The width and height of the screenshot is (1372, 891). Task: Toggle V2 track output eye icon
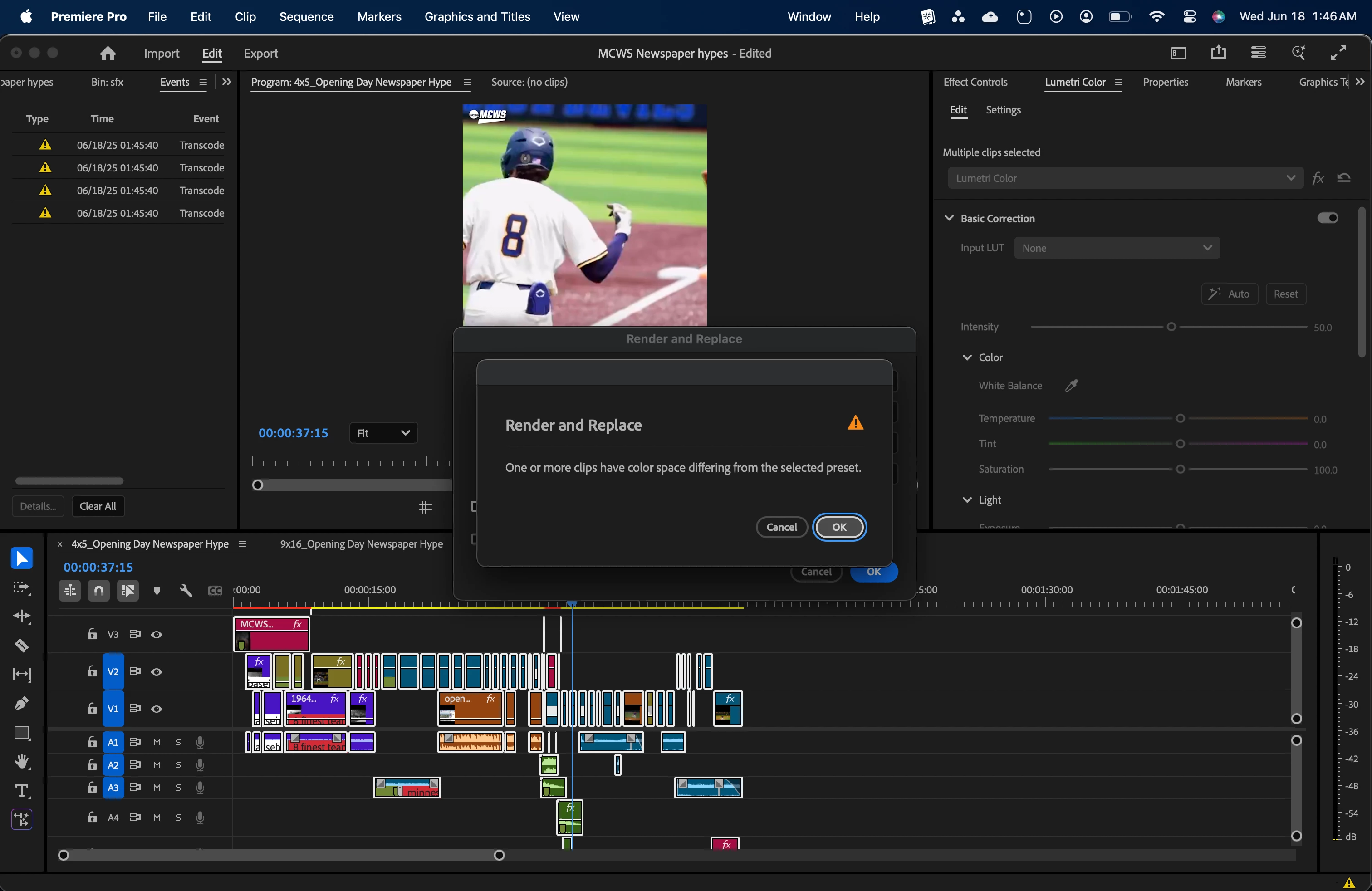(156, 671)
